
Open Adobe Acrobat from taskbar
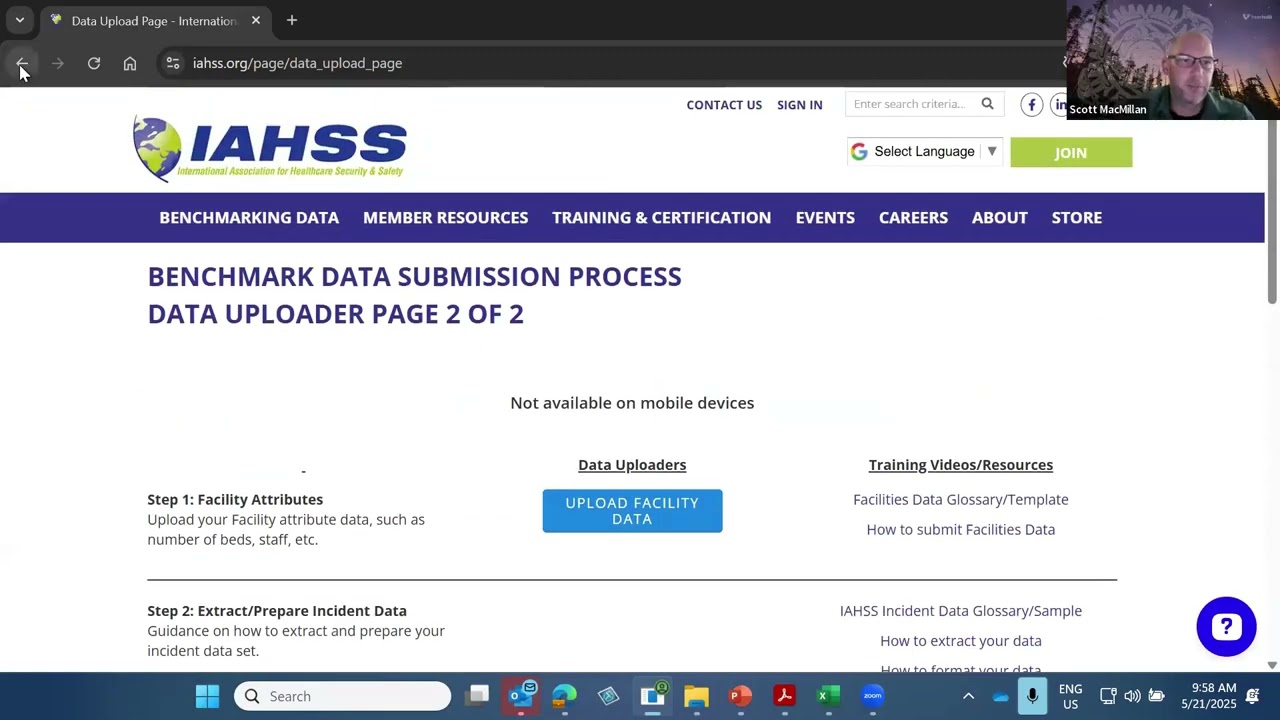[784, 696]
